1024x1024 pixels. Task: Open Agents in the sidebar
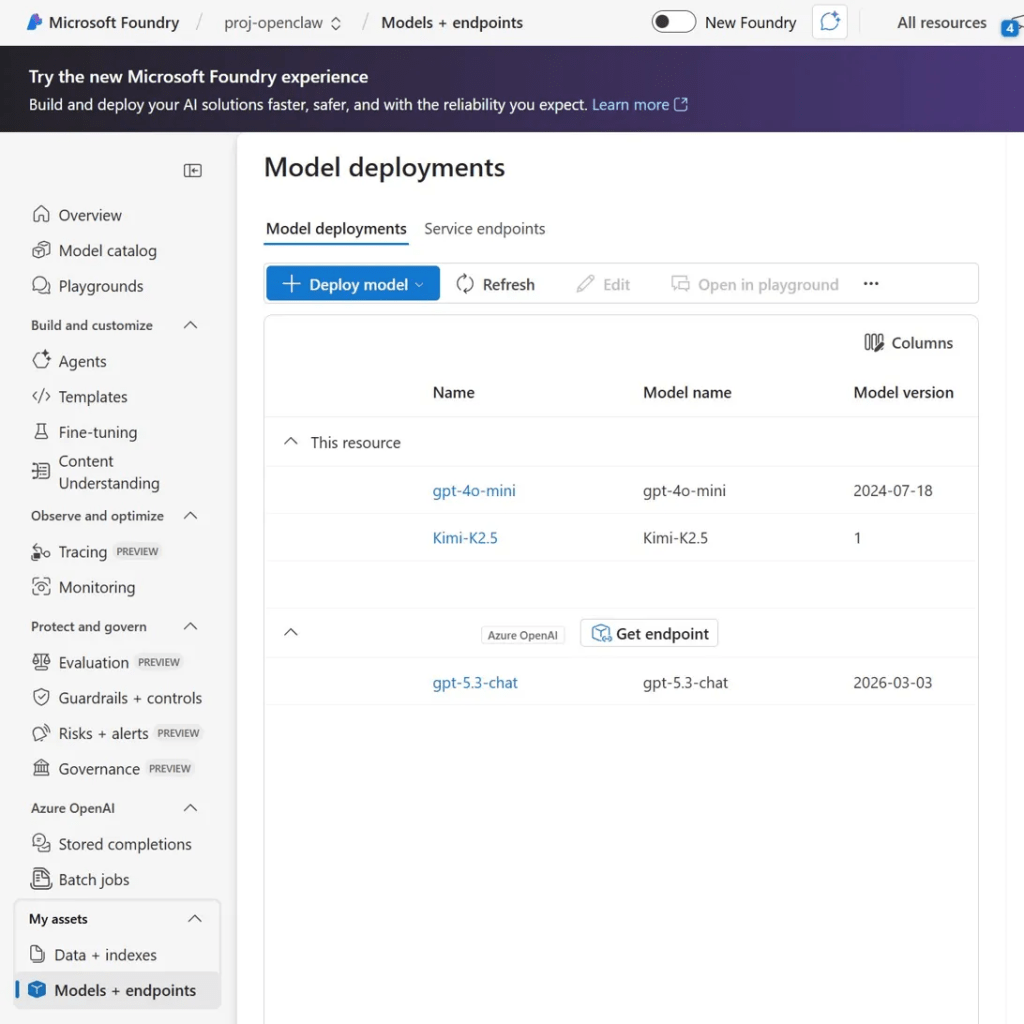[82, 362]
